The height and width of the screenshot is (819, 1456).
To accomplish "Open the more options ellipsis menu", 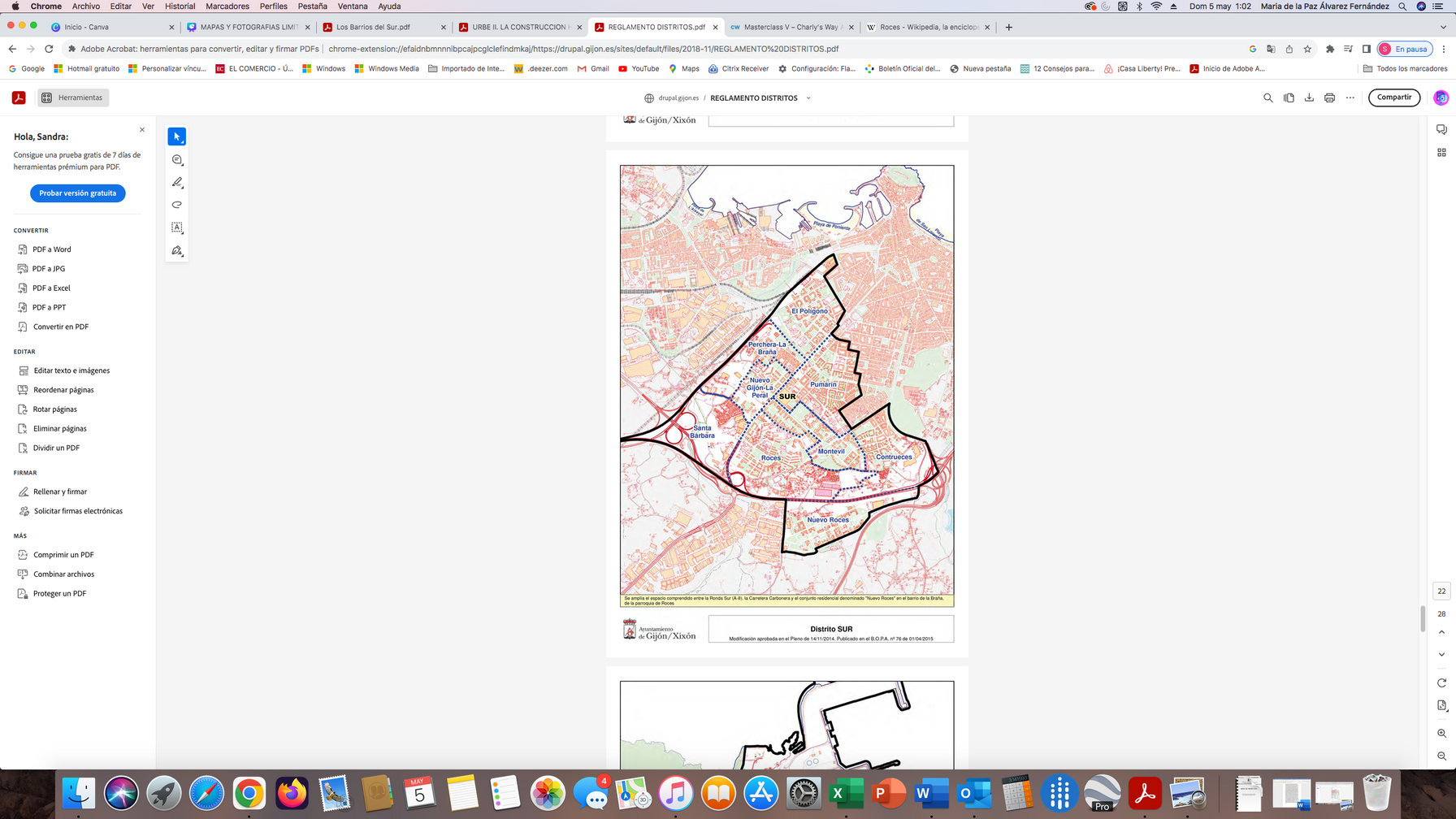I will coord(1350,97).
